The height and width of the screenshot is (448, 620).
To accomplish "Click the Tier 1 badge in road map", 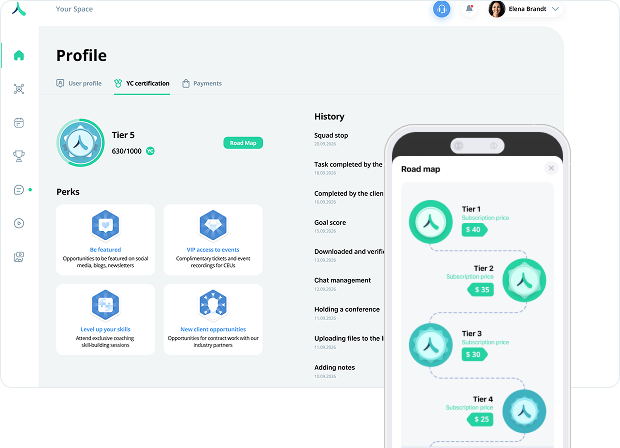I will coord(431,222).
